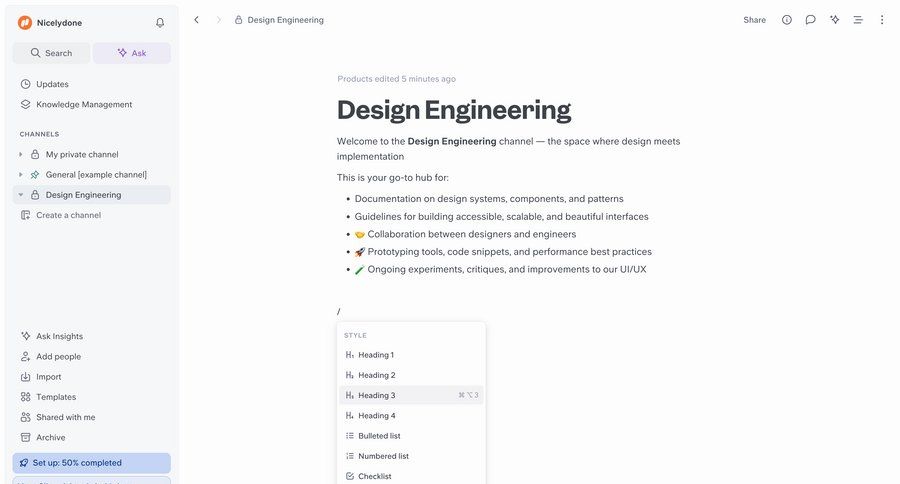Open the table of contents icon
This screenshot has width=900, height=484.
pyautogui.click(x=858, y=20)
